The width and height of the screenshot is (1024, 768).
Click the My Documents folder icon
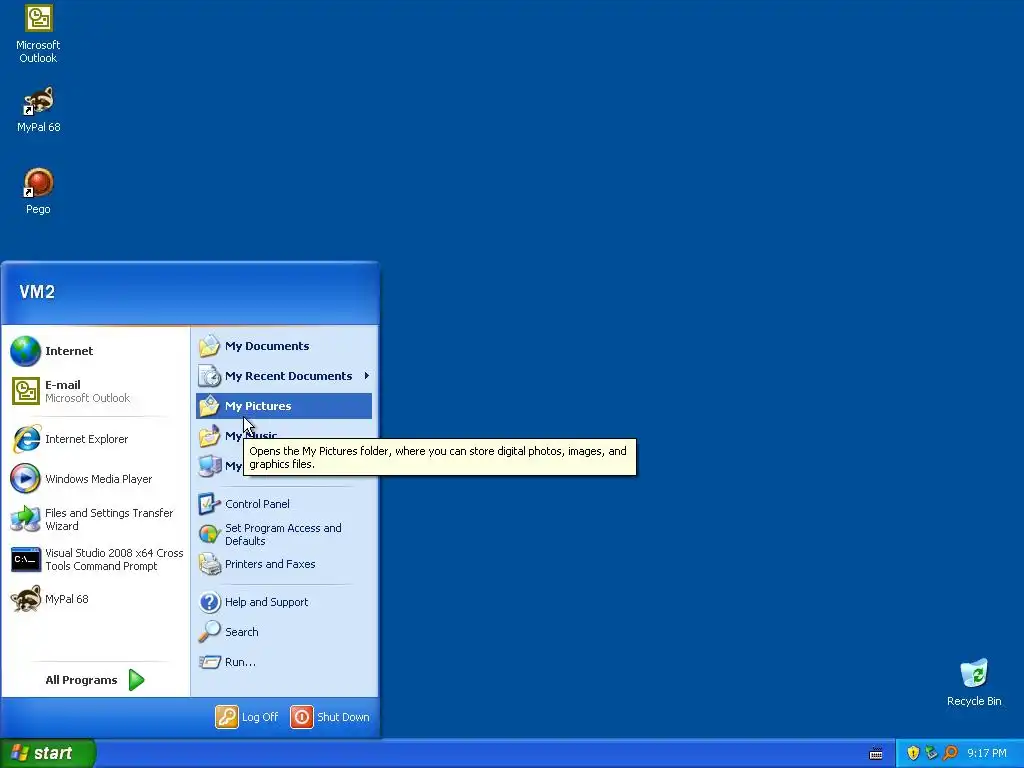pyautogui.click(x=209, y=346)
